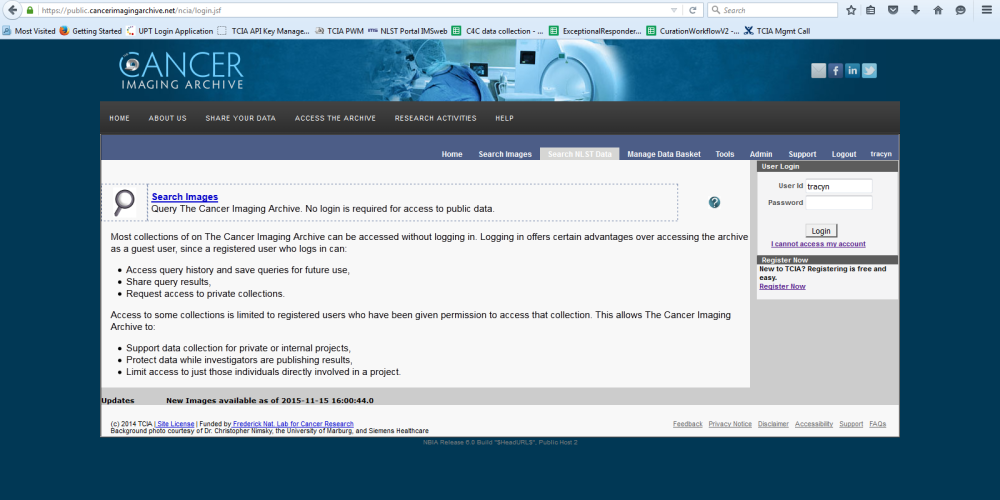
Task: Open the Search Images heading link
Action: click(185, 197)
